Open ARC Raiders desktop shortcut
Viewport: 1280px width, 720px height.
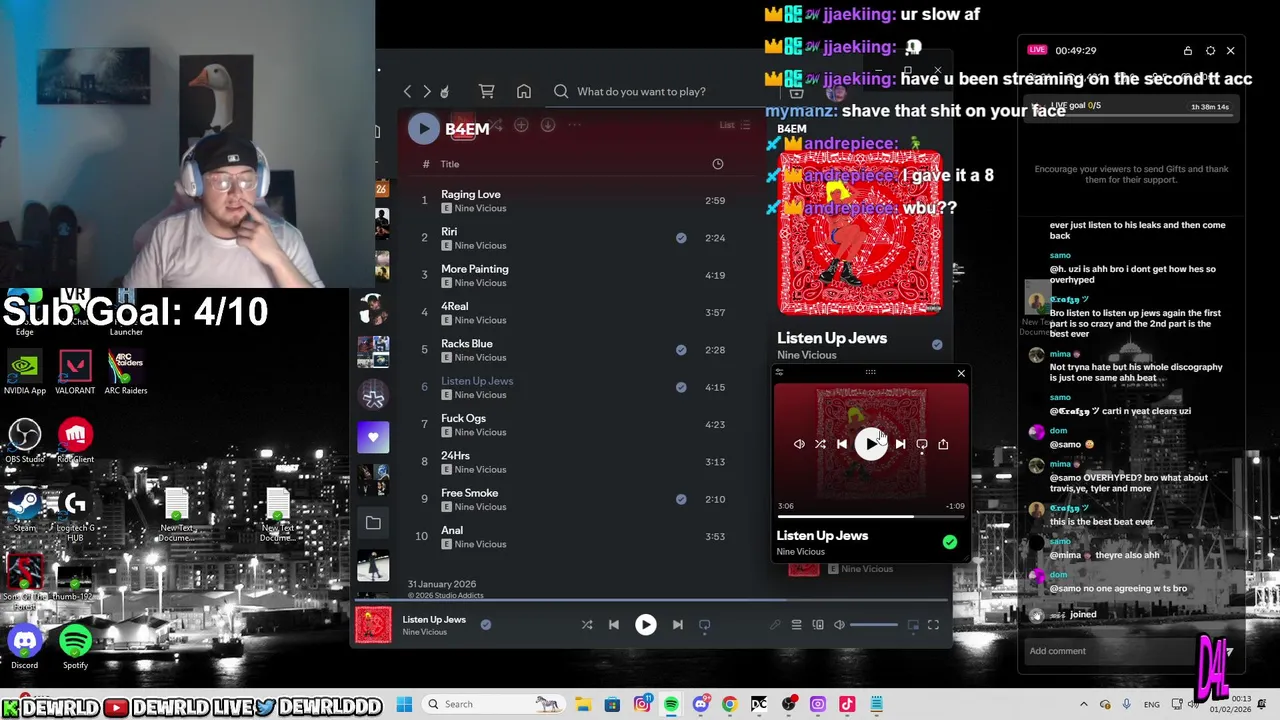[x=125, y=372]
